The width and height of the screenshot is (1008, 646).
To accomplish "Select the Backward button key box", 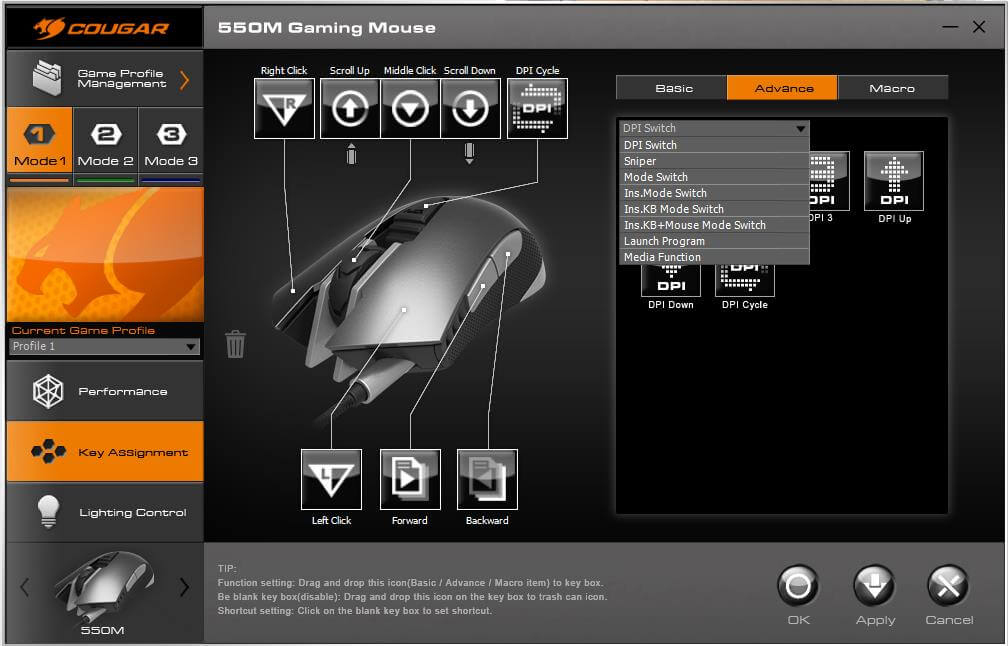I will (487, 480).
